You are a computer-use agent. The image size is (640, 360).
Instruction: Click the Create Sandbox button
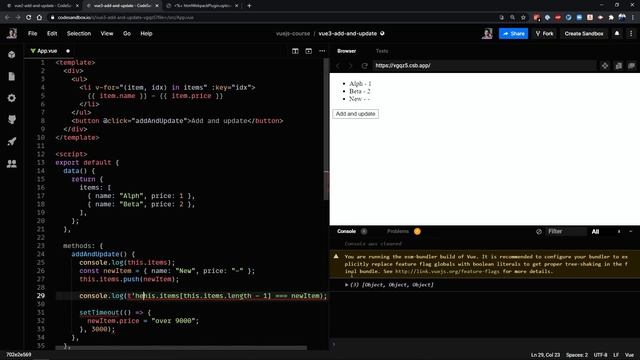click(584, 33)
